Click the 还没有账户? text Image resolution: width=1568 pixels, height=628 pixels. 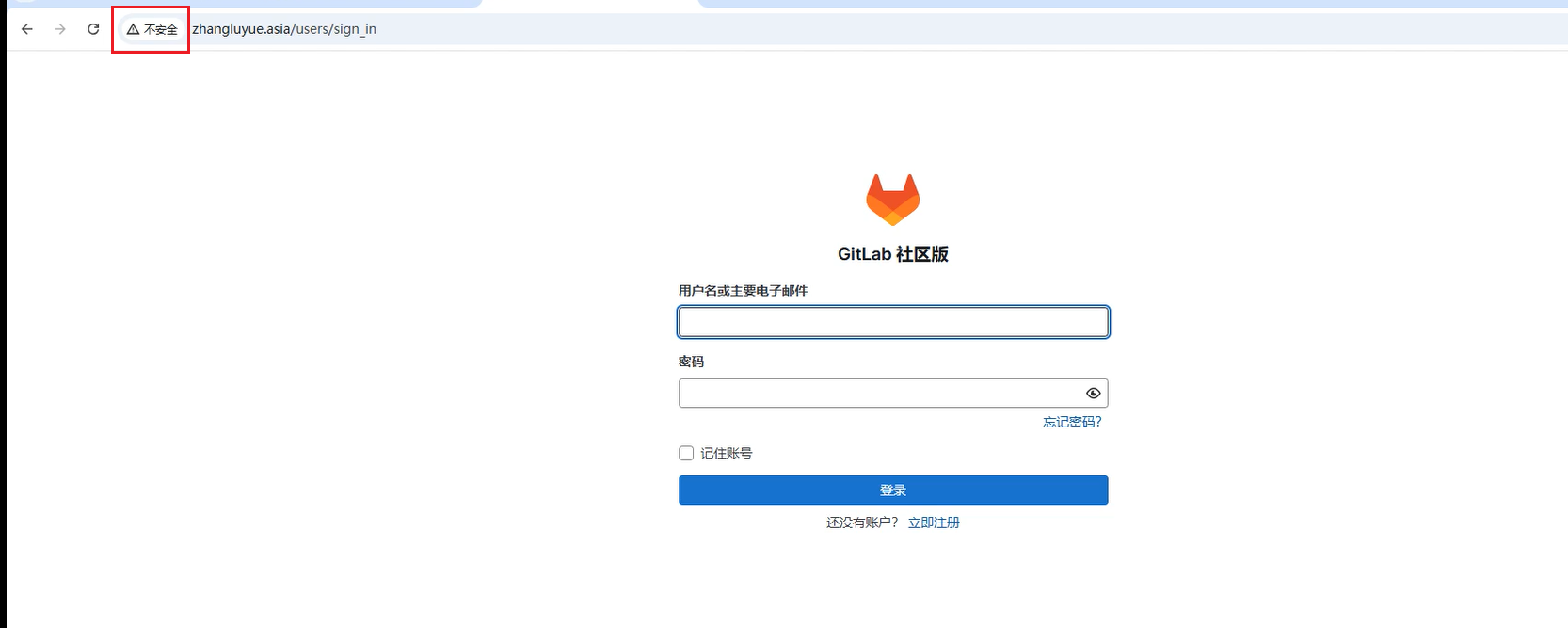tap(862, 523)
